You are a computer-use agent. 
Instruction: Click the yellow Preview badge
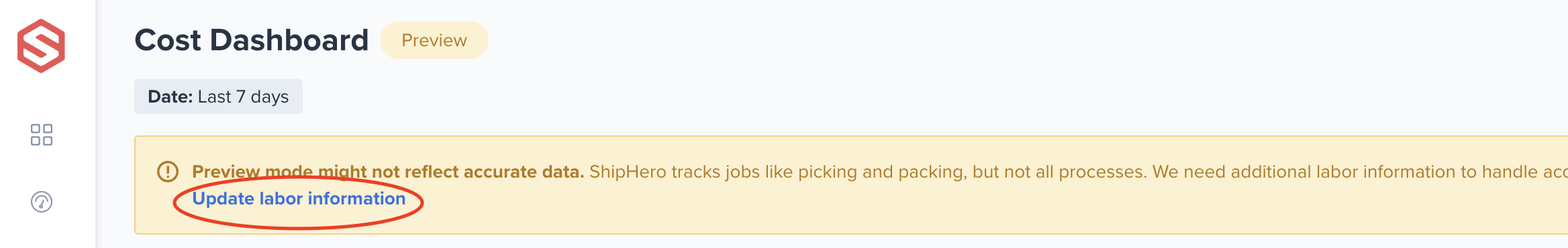click(x=434, y=40)
